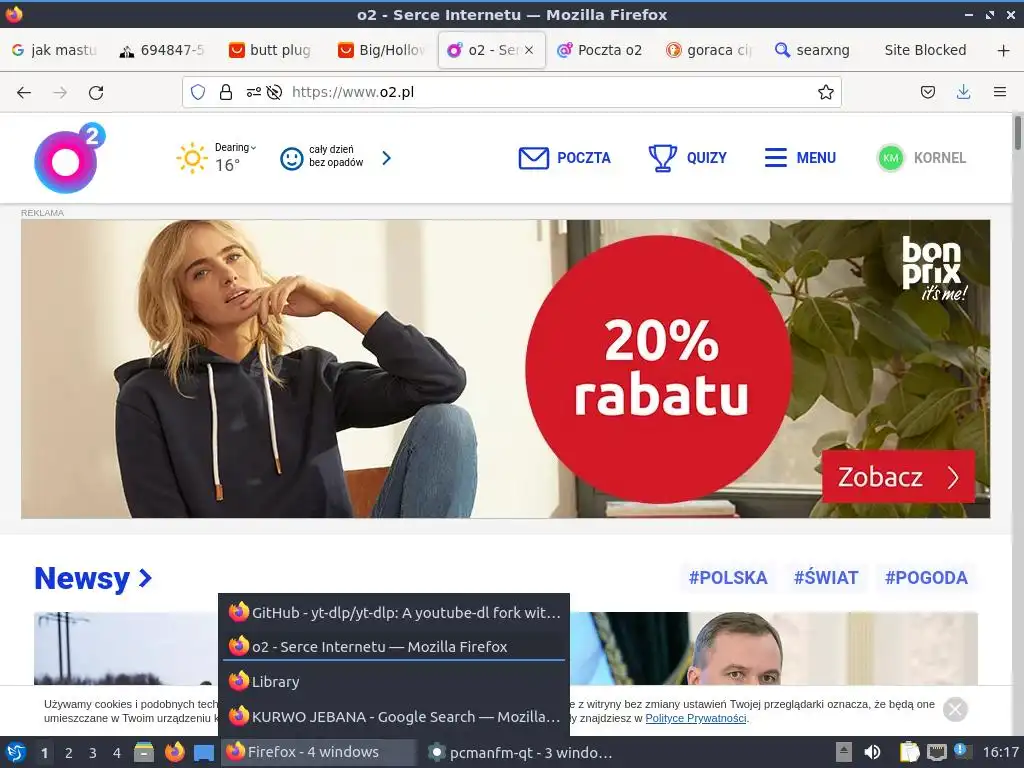The width and height of the screenshot is (1024, 768).
Task: Select the Google Search window entry
Action: [x=394, y=716]
